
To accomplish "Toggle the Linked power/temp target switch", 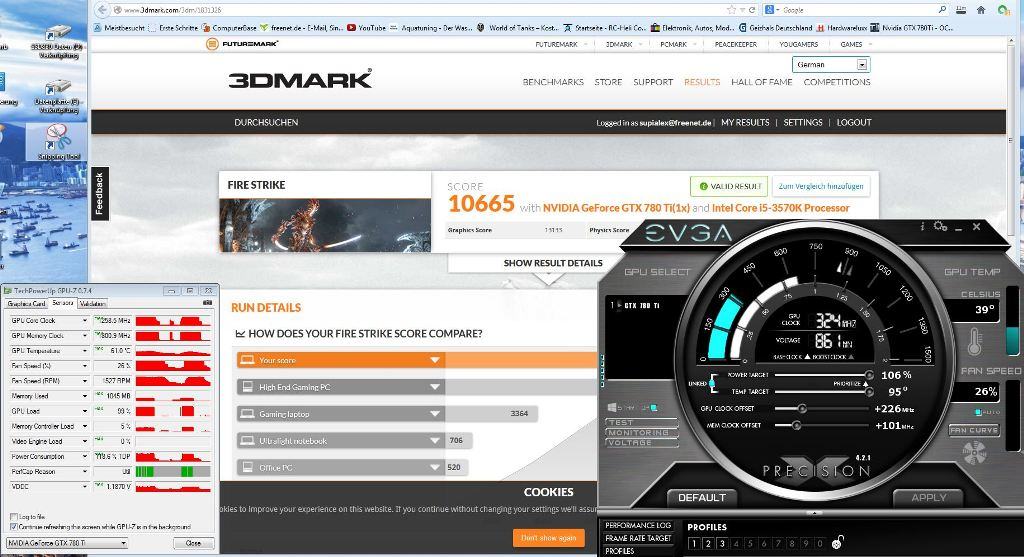I will pyautogui.click(x=712, y=383).
